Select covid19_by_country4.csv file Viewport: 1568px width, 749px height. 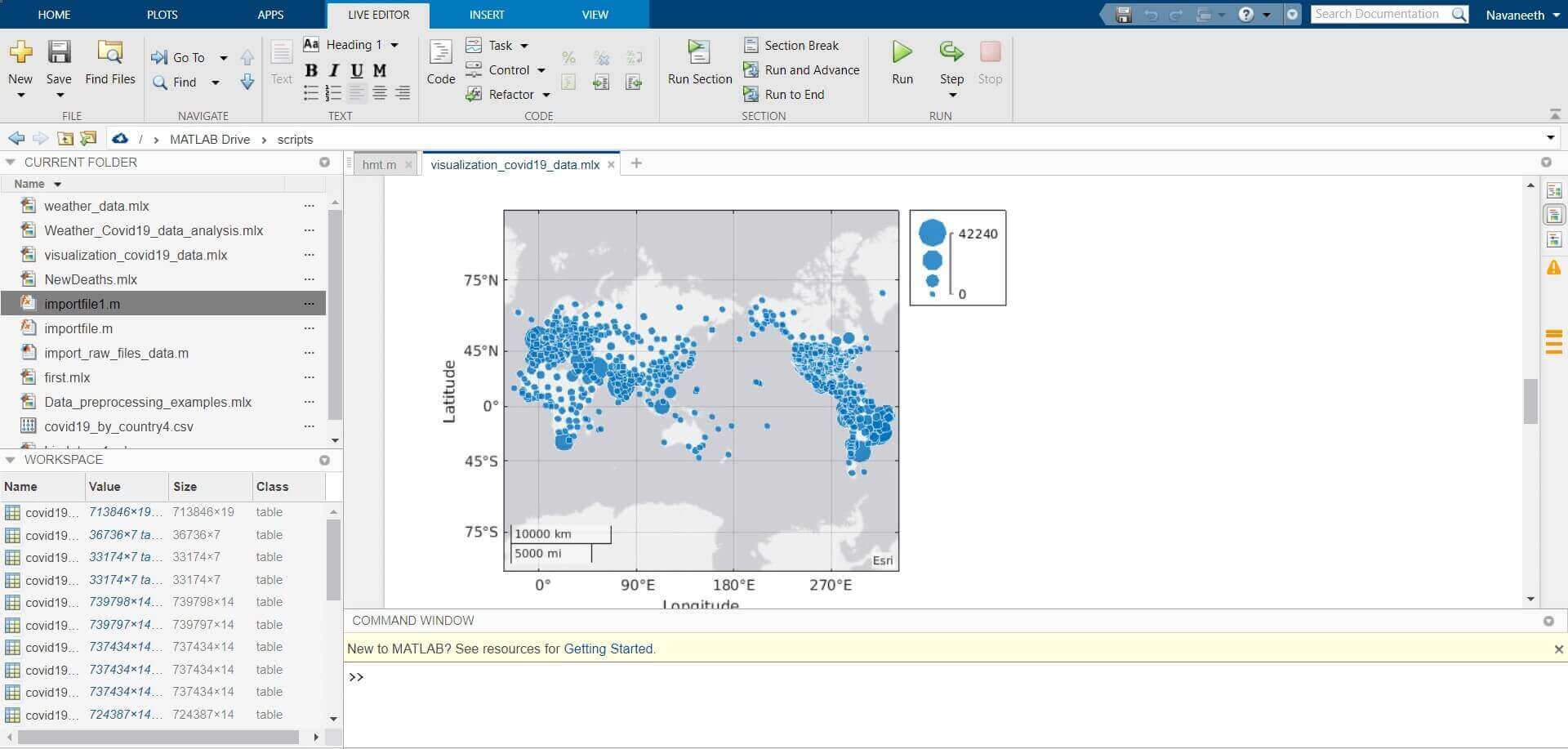tap(163, 426)
